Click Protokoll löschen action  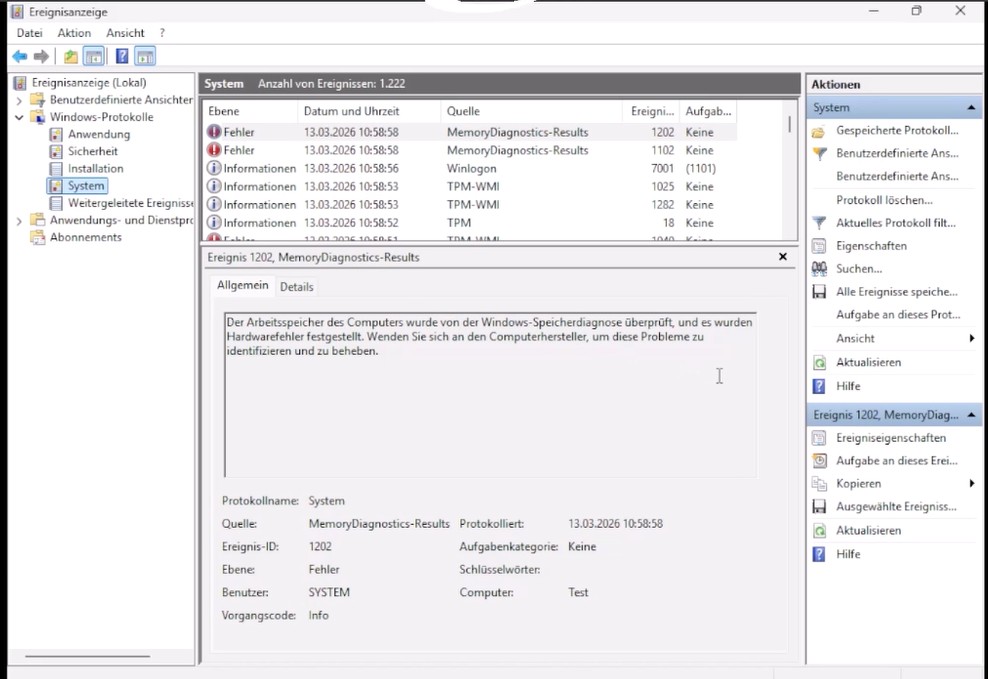(x=884, y=200)
